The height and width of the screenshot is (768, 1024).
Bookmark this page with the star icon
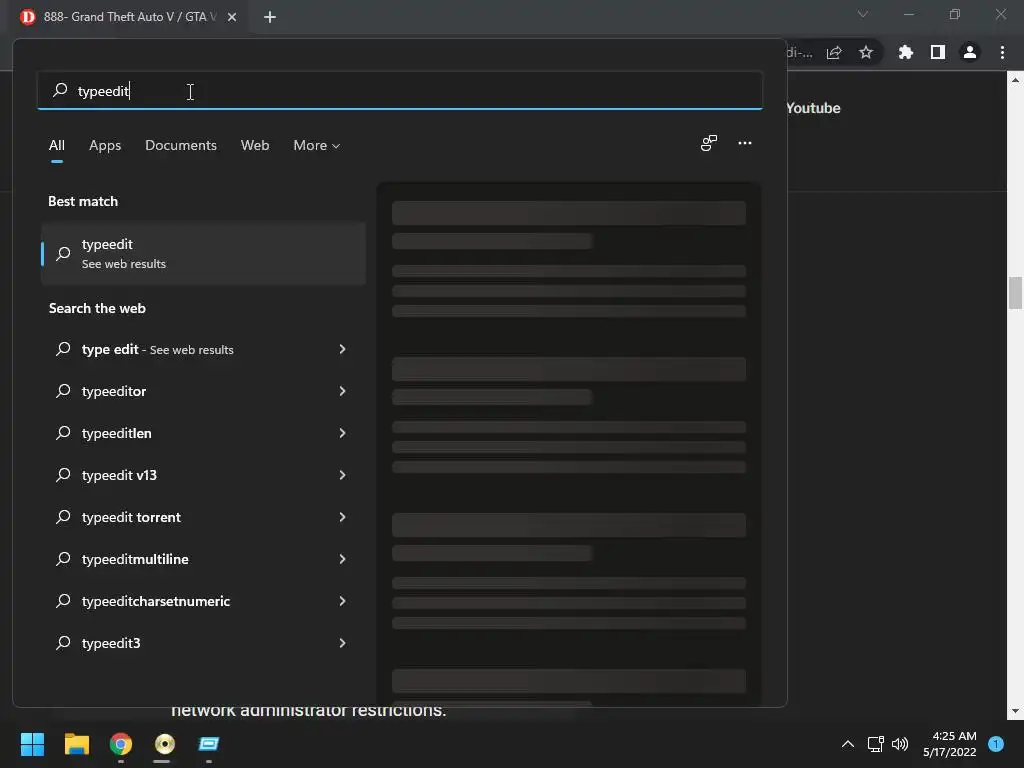[866, 52]
